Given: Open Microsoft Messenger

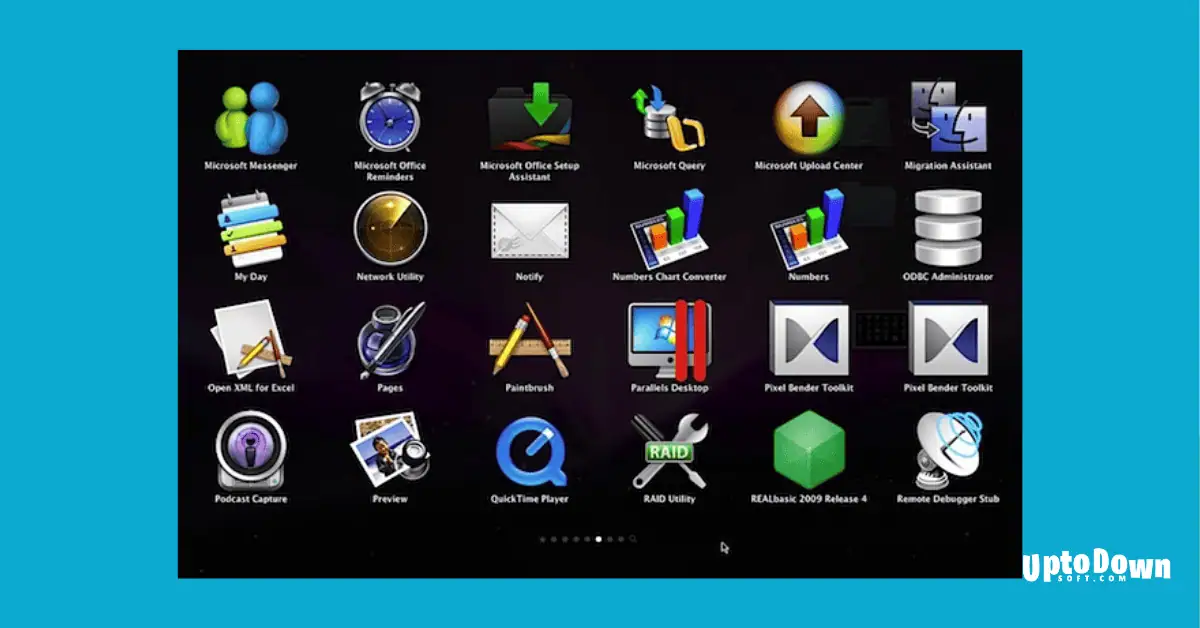Looking at the screenshot, I should (250, 118).
